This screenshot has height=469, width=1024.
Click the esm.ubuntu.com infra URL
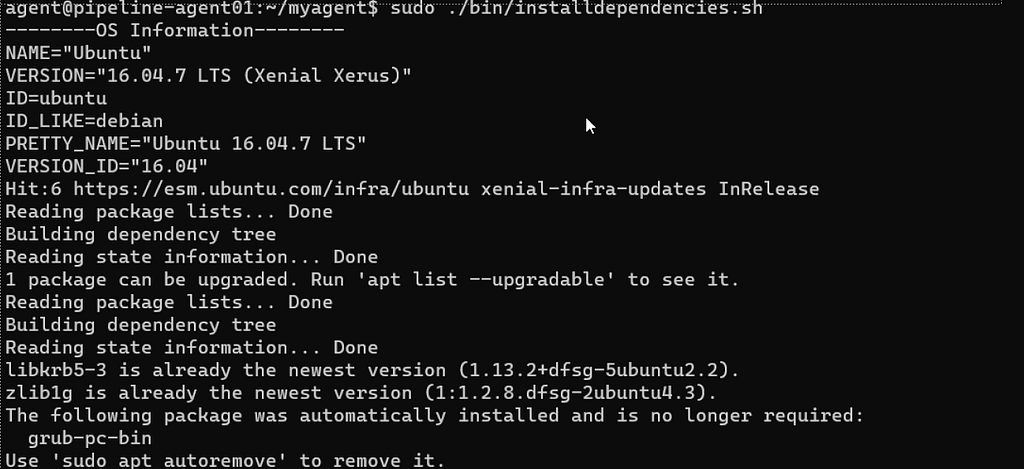tap(271, 189)
